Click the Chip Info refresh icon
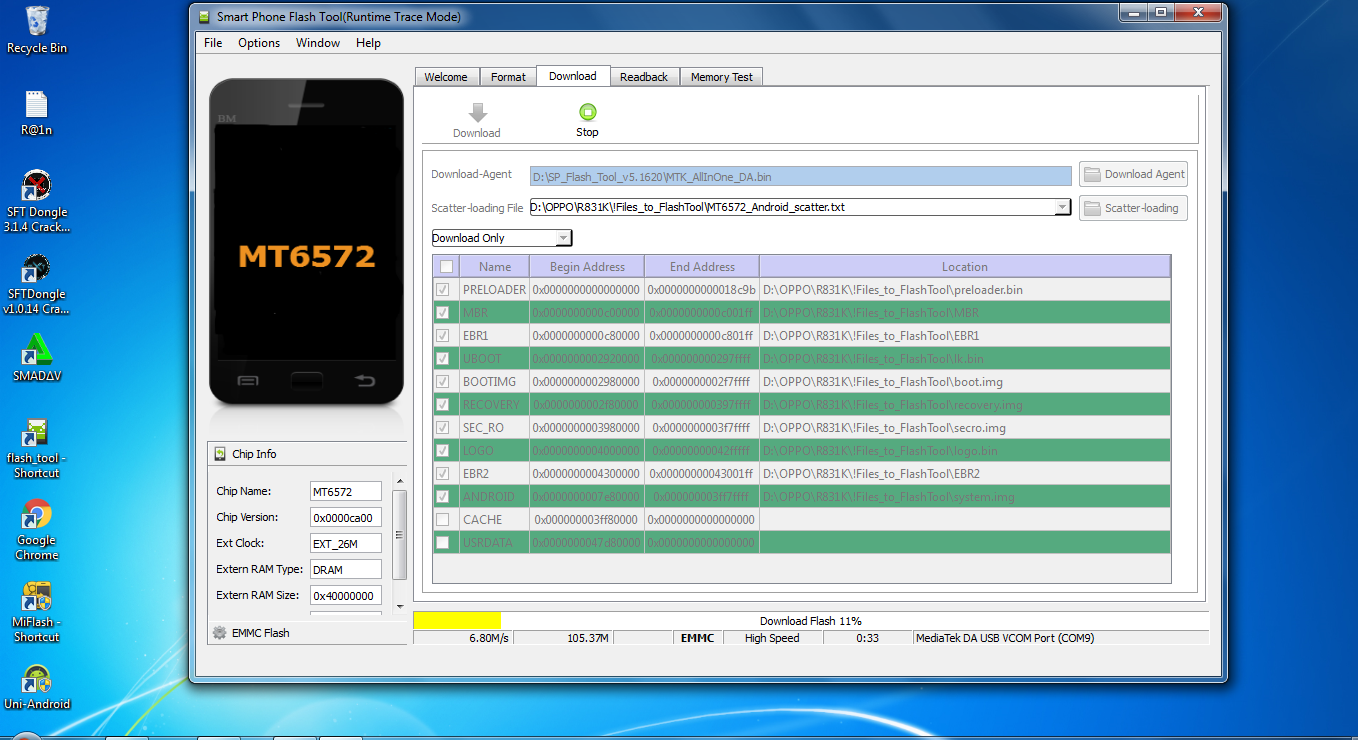The width and height of the screenshot is (1358, 740). 221,454
